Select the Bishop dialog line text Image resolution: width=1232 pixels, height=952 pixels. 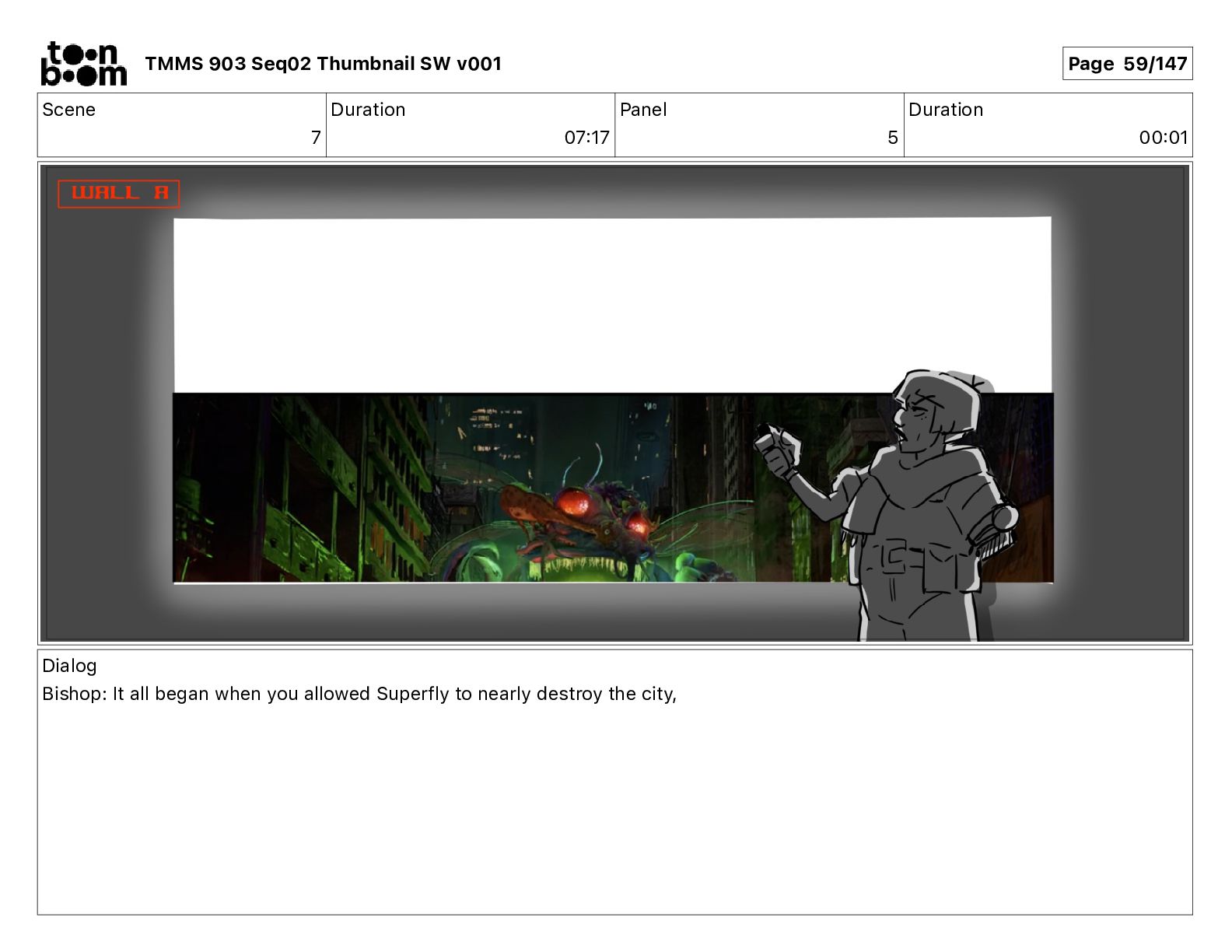point(359,694)
